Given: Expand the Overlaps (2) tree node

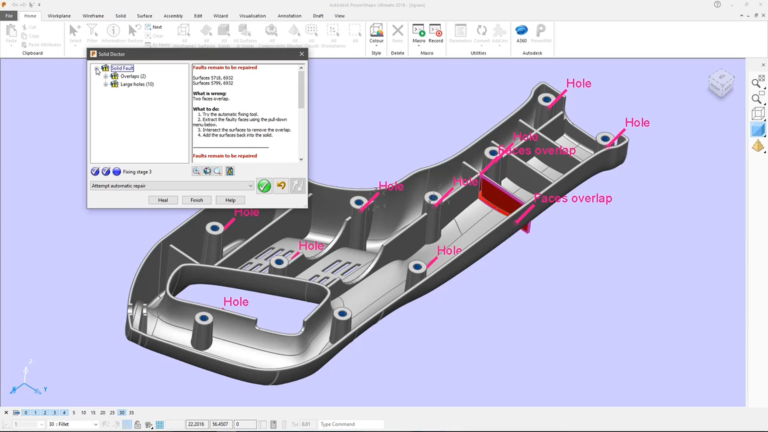Looking at the screenshot, I should click(105, 76).
